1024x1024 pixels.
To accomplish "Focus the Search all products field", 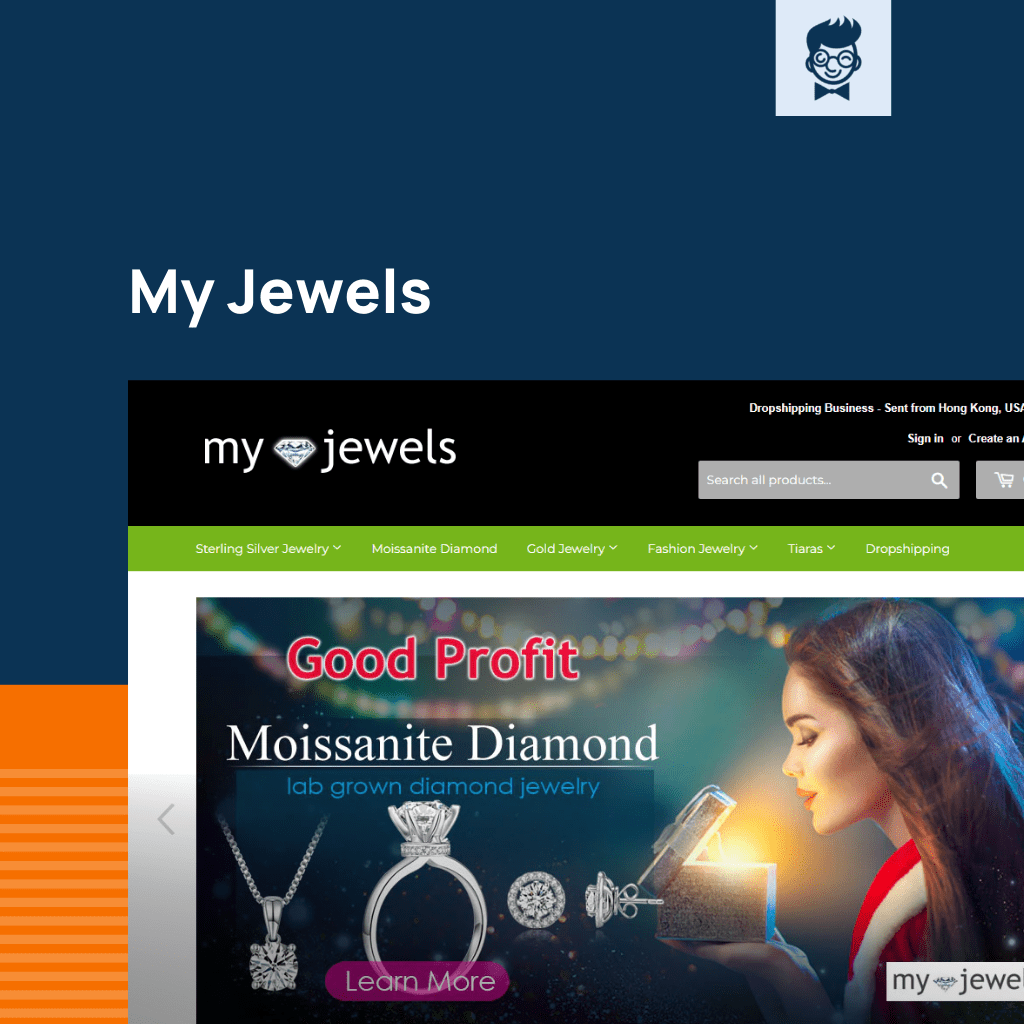I will pyautogui.click(x=812, y=480).
